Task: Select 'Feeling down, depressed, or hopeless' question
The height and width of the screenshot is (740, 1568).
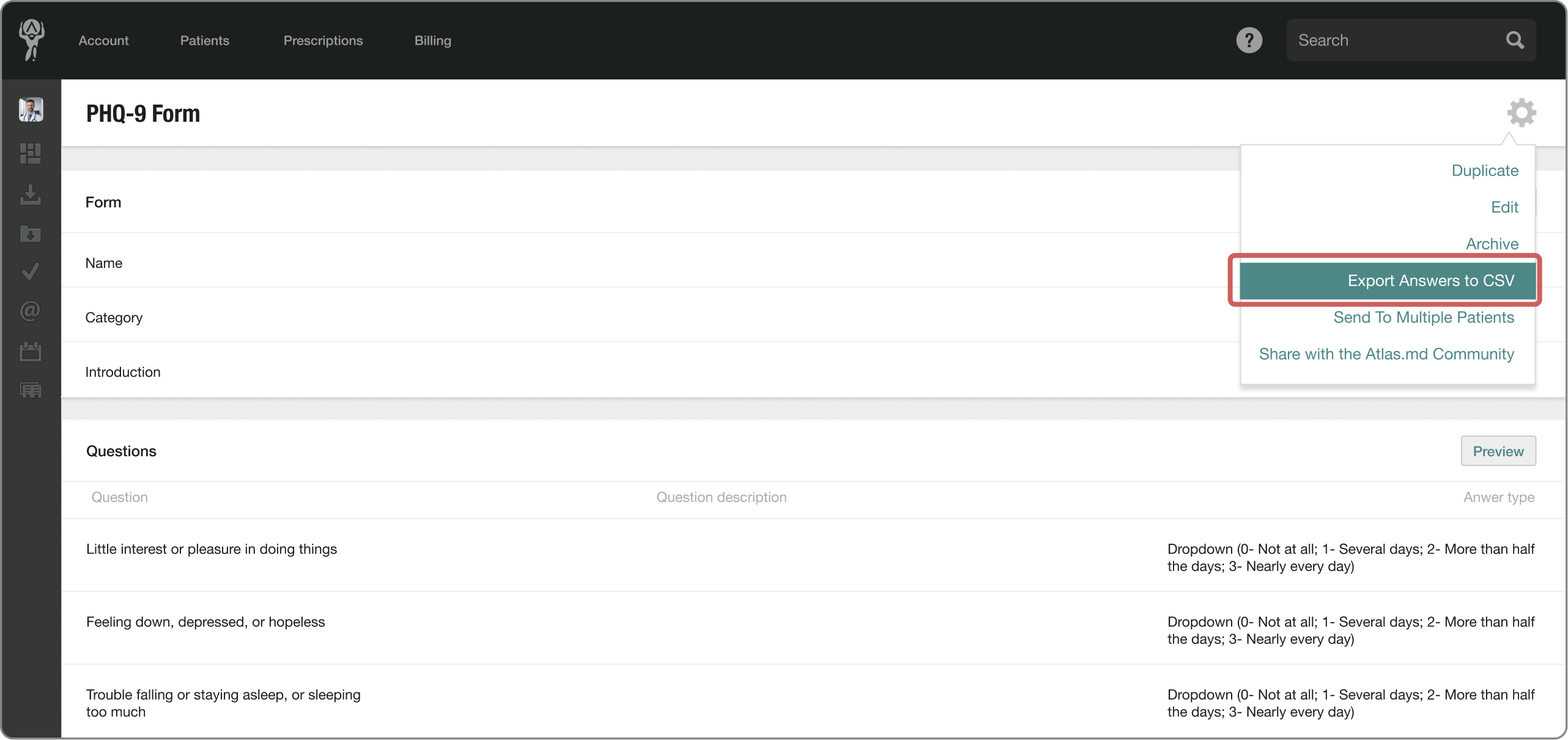Action: pos(205,622)
